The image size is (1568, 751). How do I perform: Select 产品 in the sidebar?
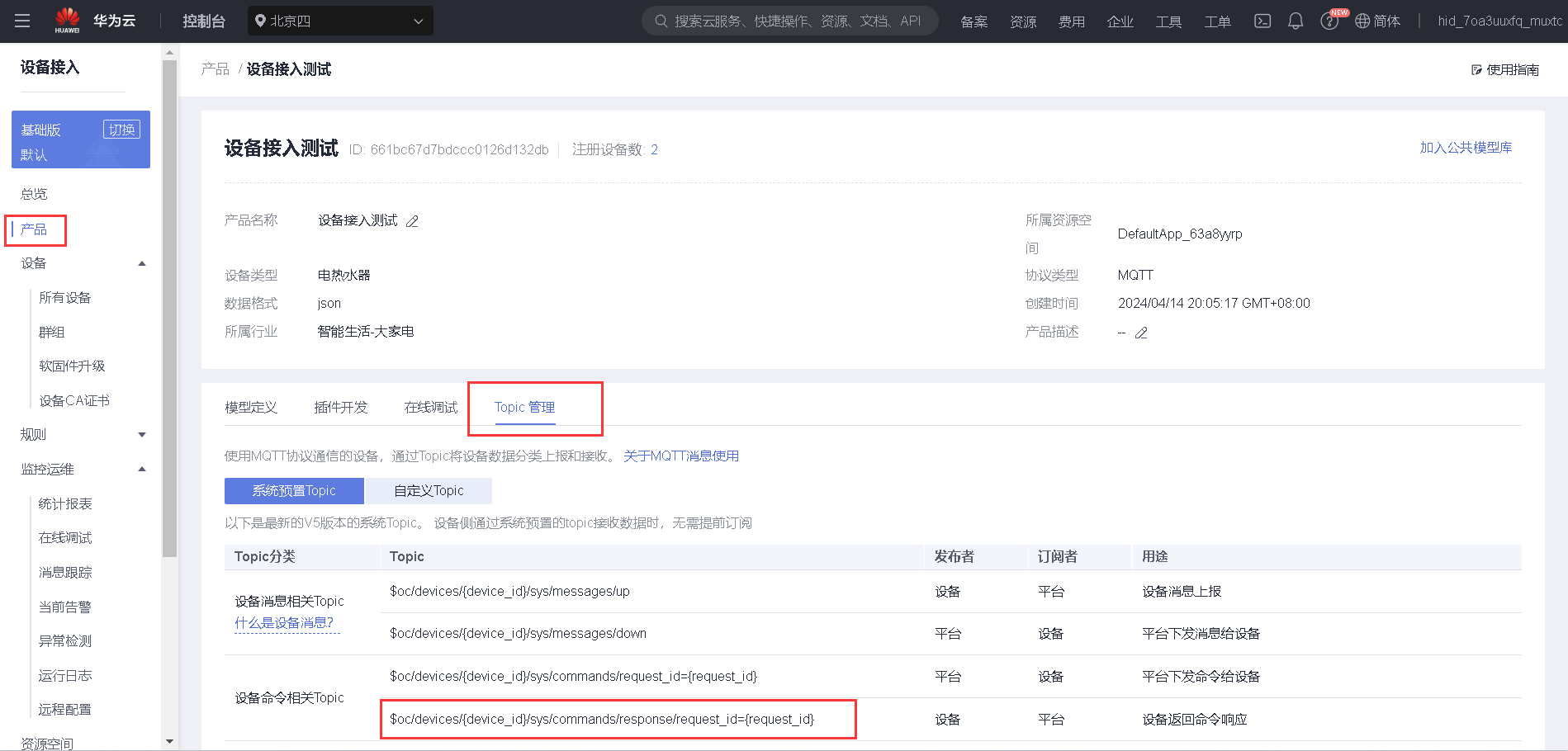[x=34, y=229]
